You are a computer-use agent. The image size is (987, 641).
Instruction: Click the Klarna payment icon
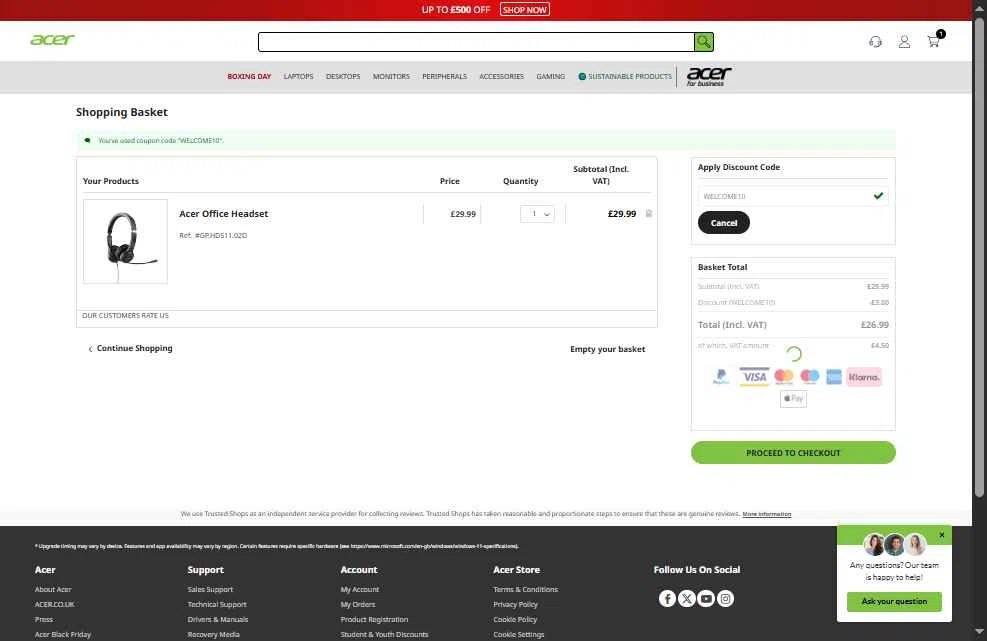864,377
